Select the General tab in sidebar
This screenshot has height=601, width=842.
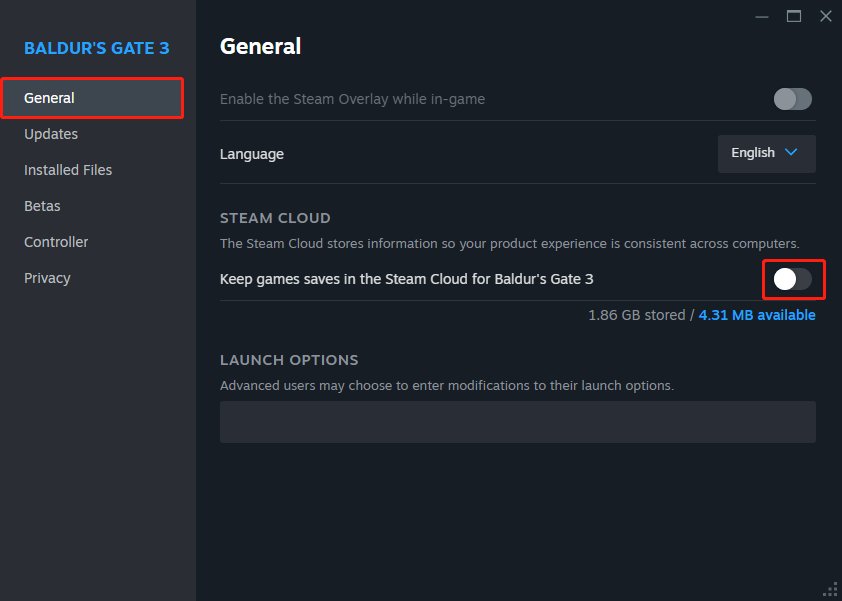point(92,98)
